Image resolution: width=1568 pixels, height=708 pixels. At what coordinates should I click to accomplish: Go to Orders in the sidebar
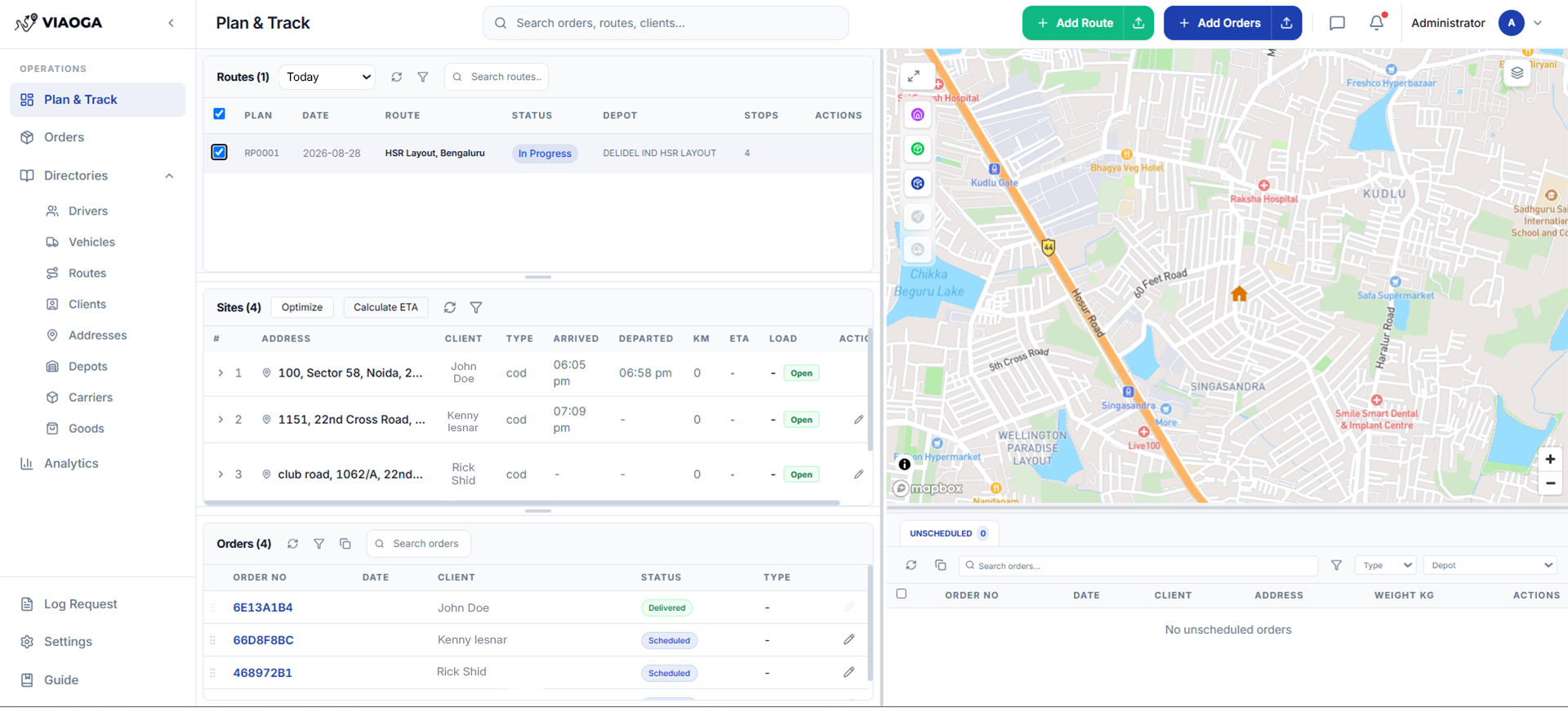click(97, 137)
